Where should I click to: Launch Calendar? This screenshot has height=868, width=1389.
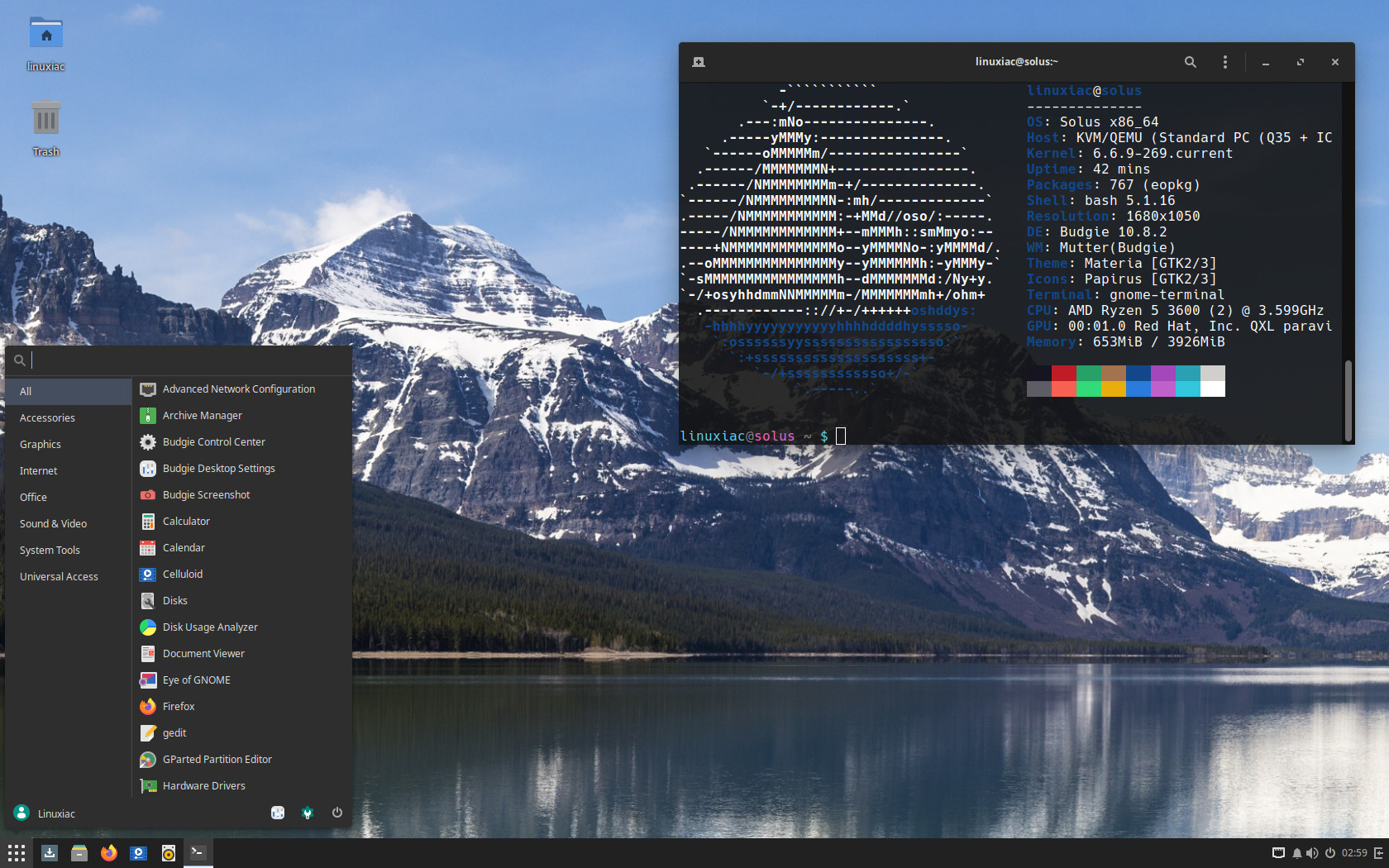pyautogui.click(x=242, y=547)
